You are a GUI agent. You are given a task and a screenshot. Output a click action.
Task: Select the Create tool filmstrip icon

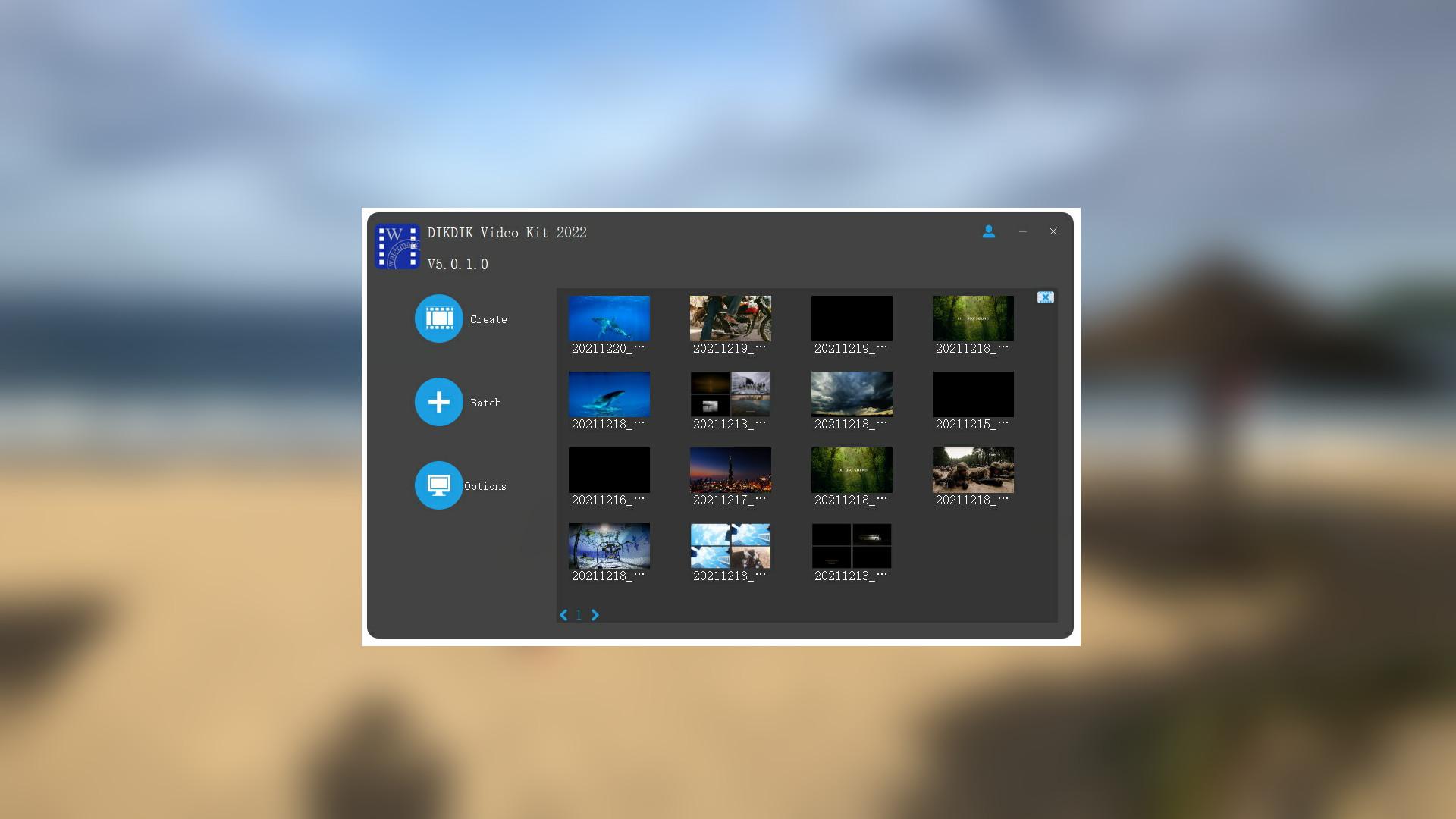pos(438,318)
